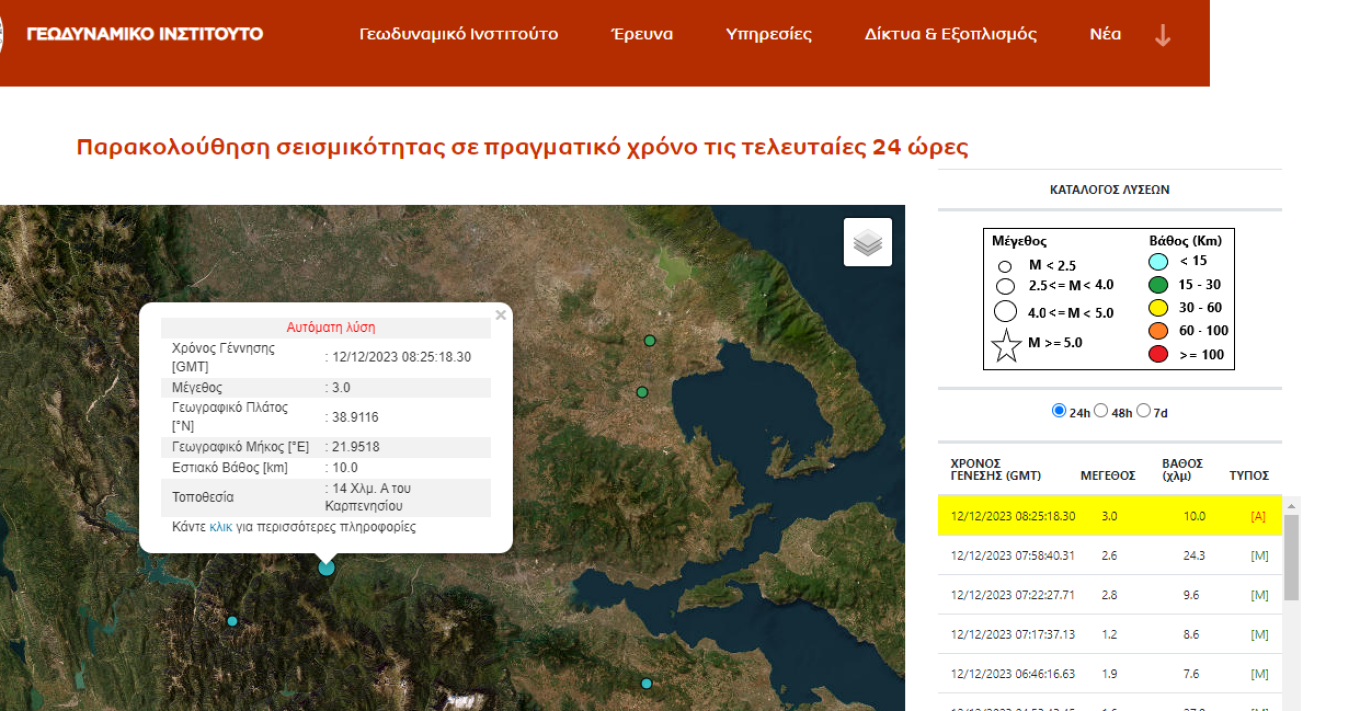Screen dimensions: 1360x711
Task: Click the large cyan epicenter marker under the popup
Action: click(x=326, y=567)
